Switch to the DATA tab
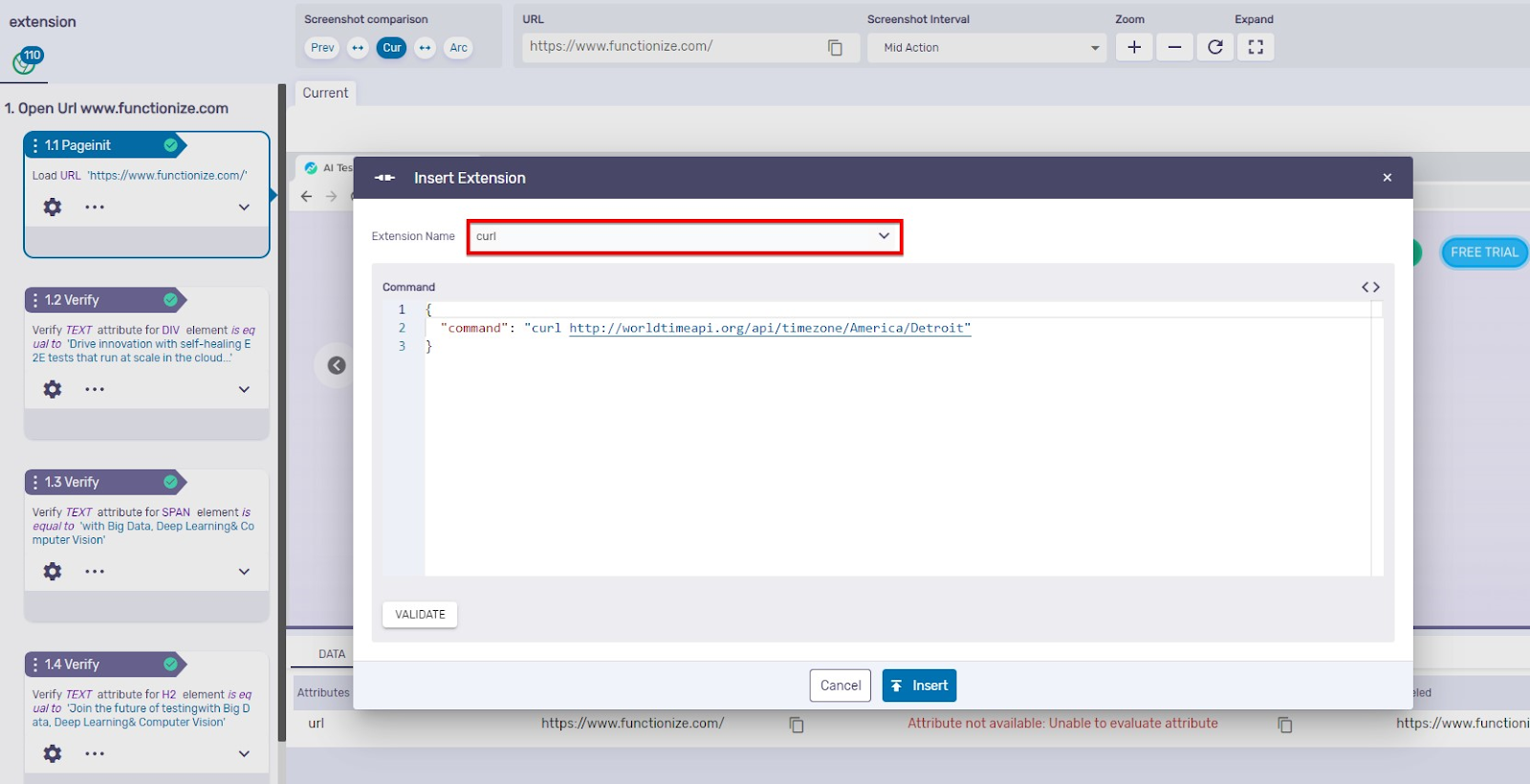The height and width of the screenshot is (784, 1530). 332,654
